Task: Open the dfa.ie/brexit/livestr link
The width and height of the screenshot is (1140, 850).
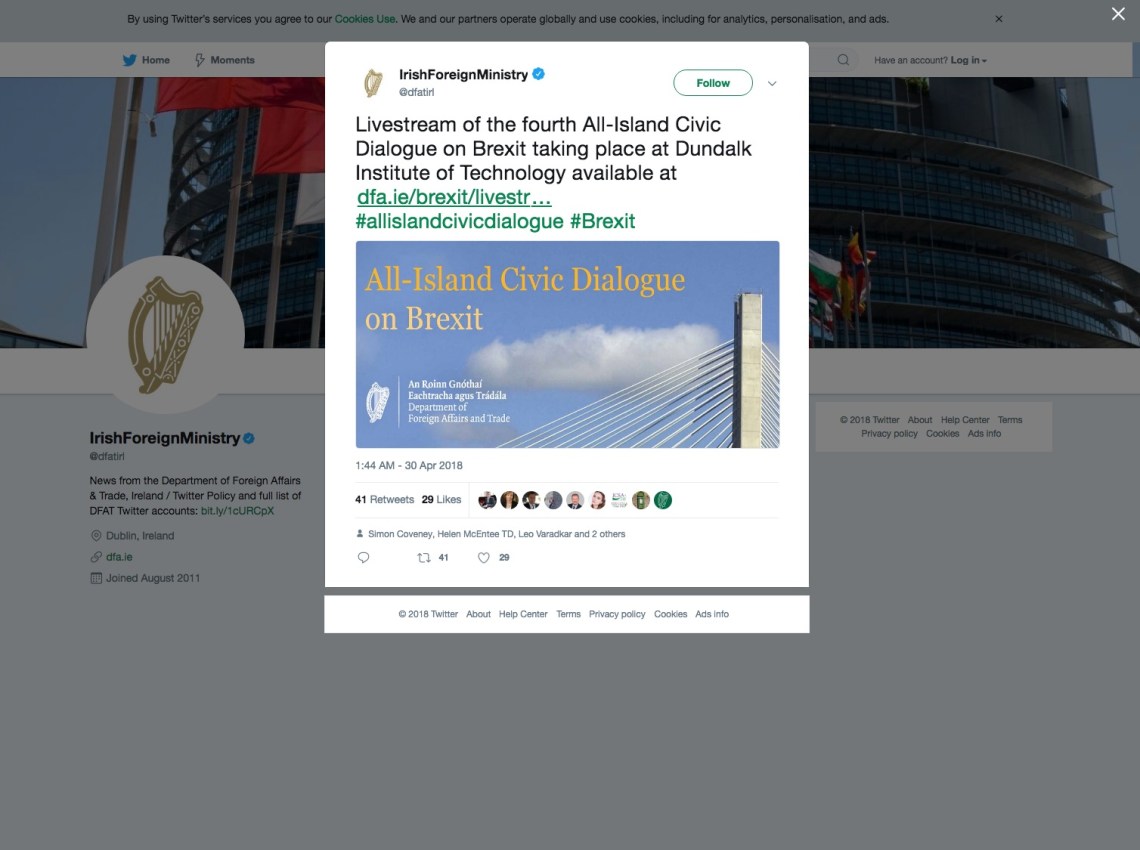Action: (x=454, y=197)
